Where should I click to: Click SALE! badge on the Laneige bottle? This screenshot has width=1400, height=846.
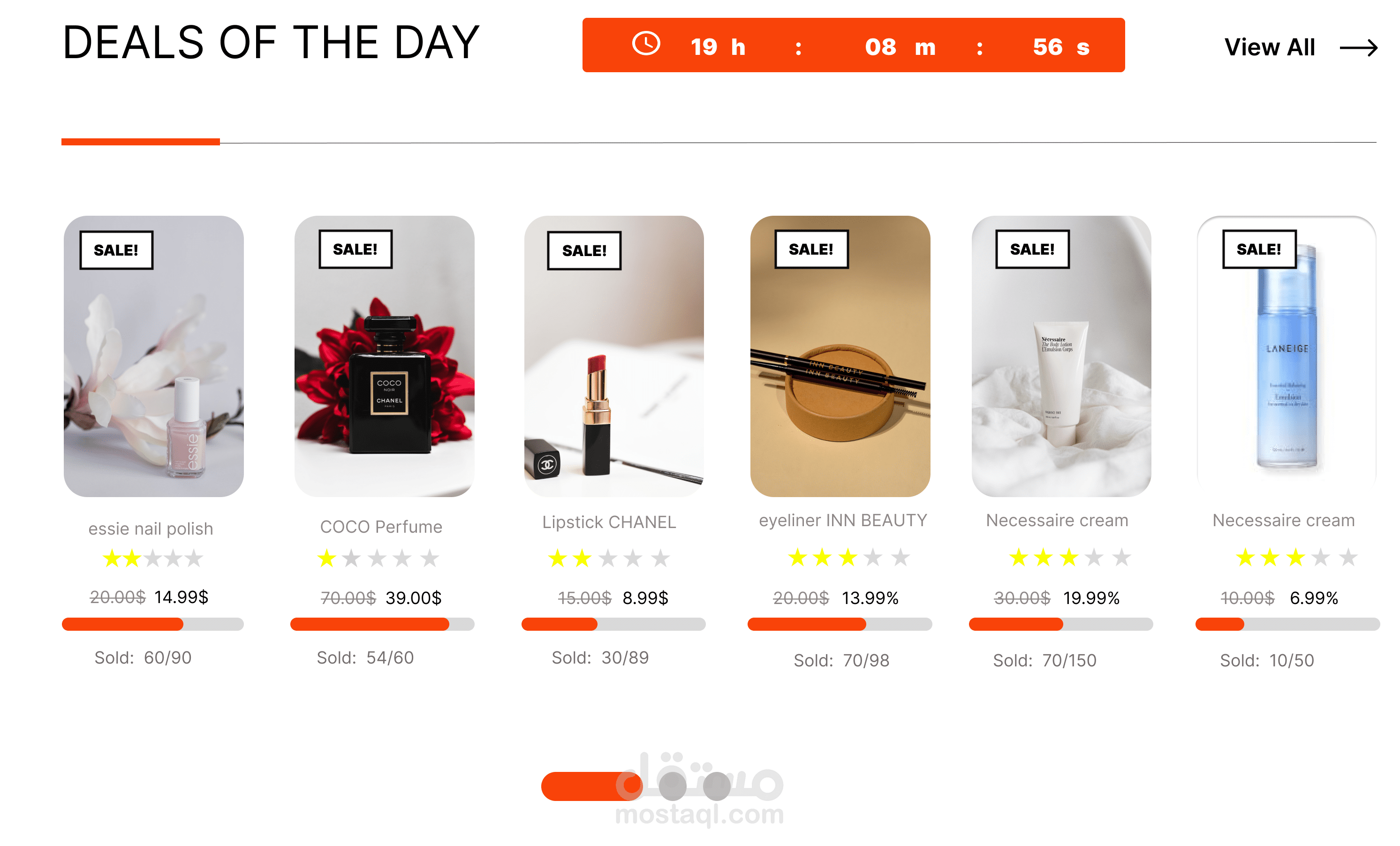(1258, 249)
